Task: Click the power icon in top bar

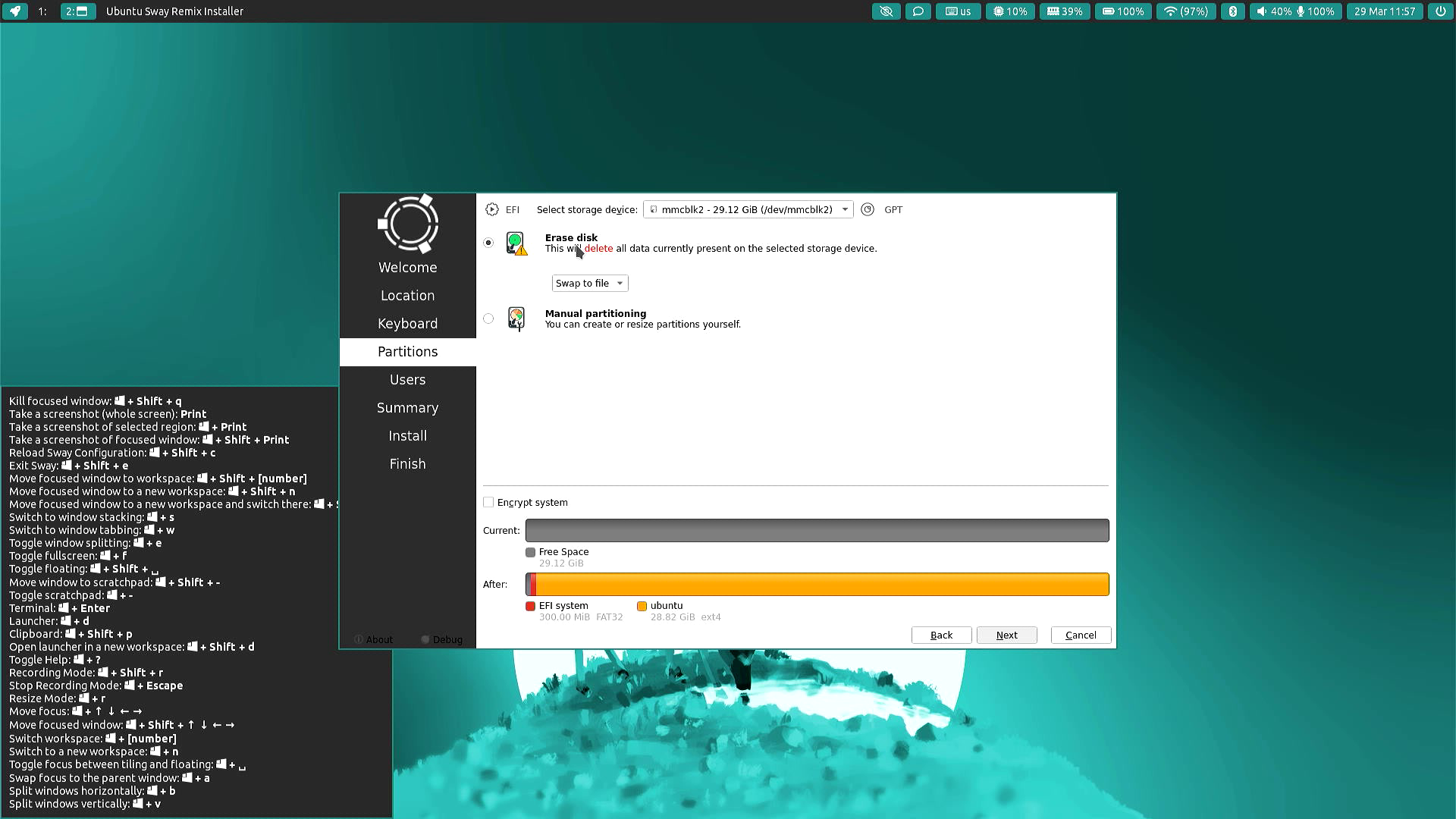Action: (x=1440, y=11)
